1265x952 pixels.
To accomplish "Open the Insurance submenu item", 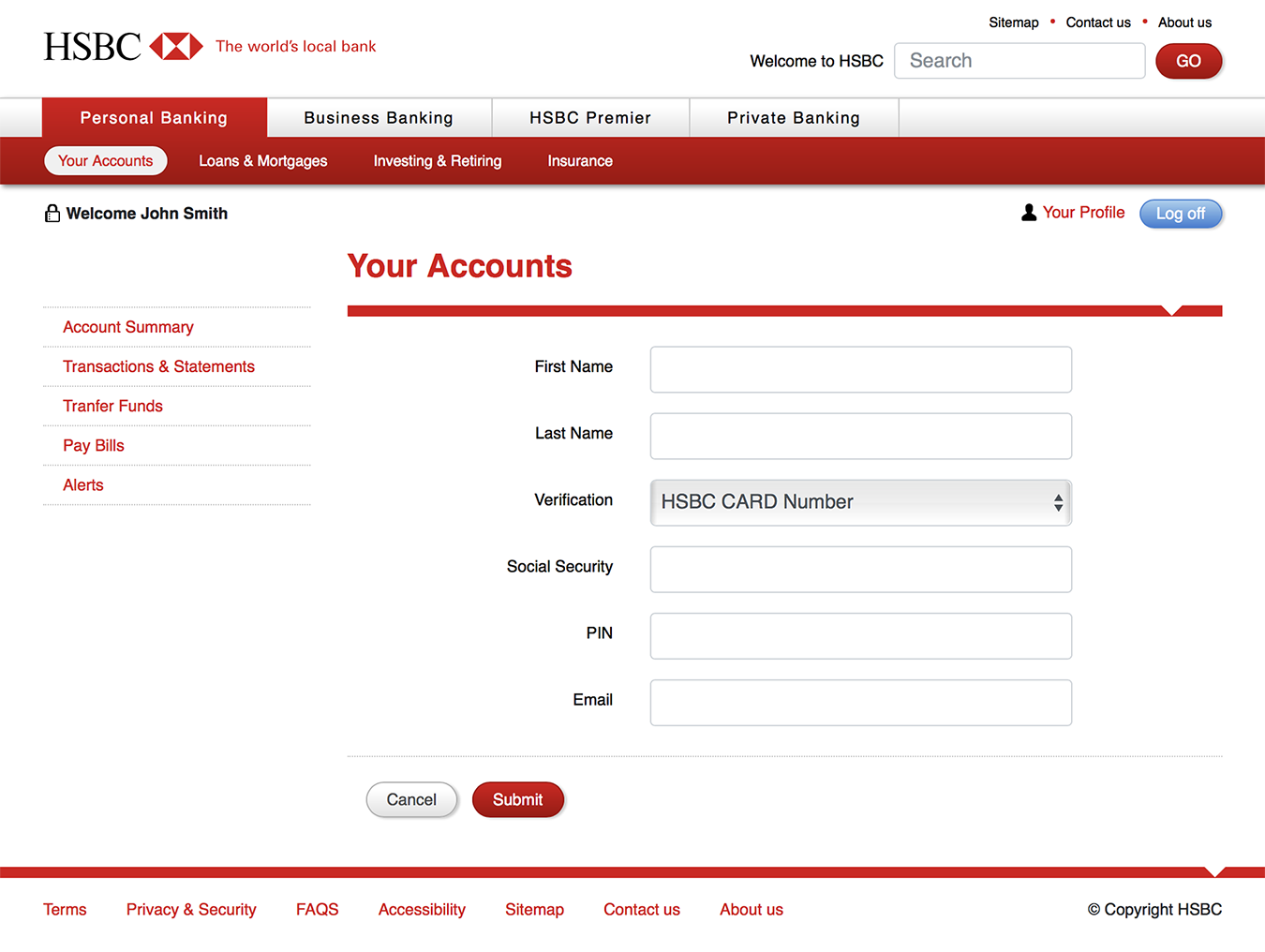I will point(580,161).
